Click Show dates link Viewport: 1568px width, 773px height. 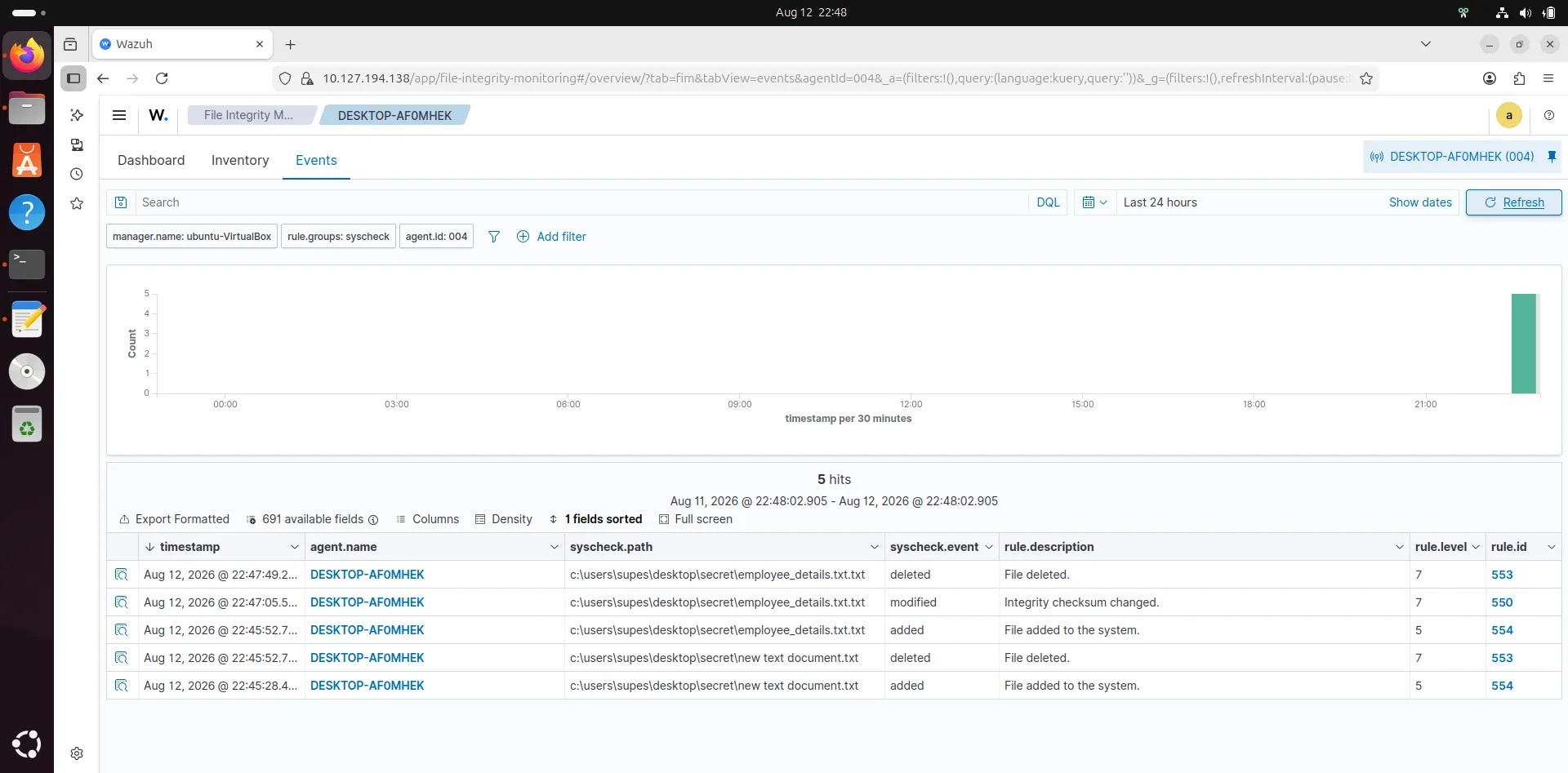pos(1420,202)
